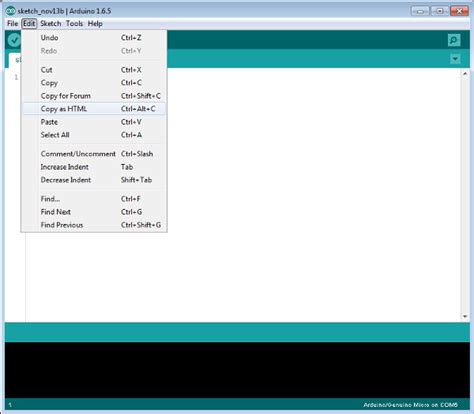The image size is (474, 414).
Task: Open the Help menu
Action: pos(95,24)
